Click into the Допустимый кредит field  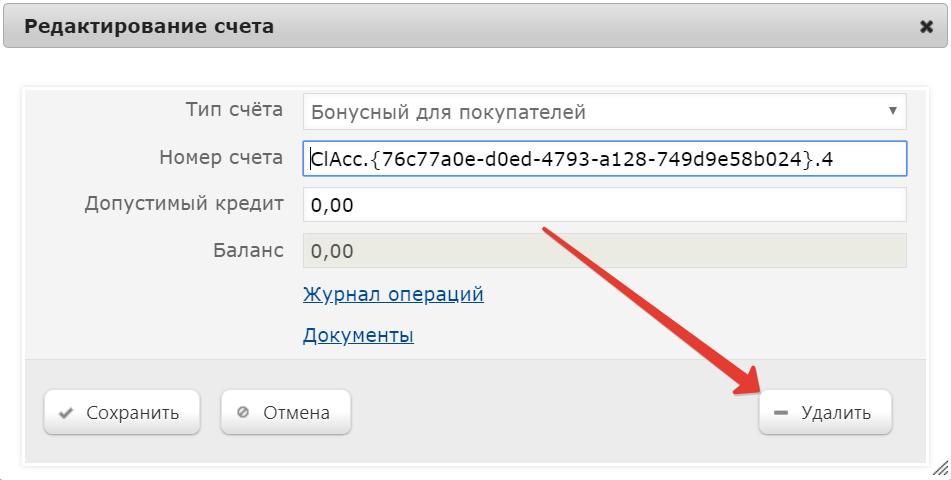(605, 205)
